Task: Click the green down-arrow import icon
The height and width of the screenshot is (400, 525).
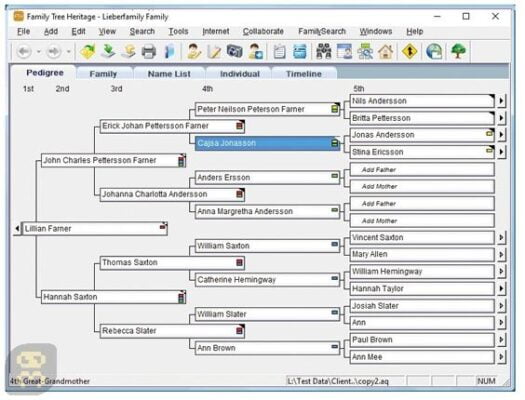Action: tap(108, 52)
